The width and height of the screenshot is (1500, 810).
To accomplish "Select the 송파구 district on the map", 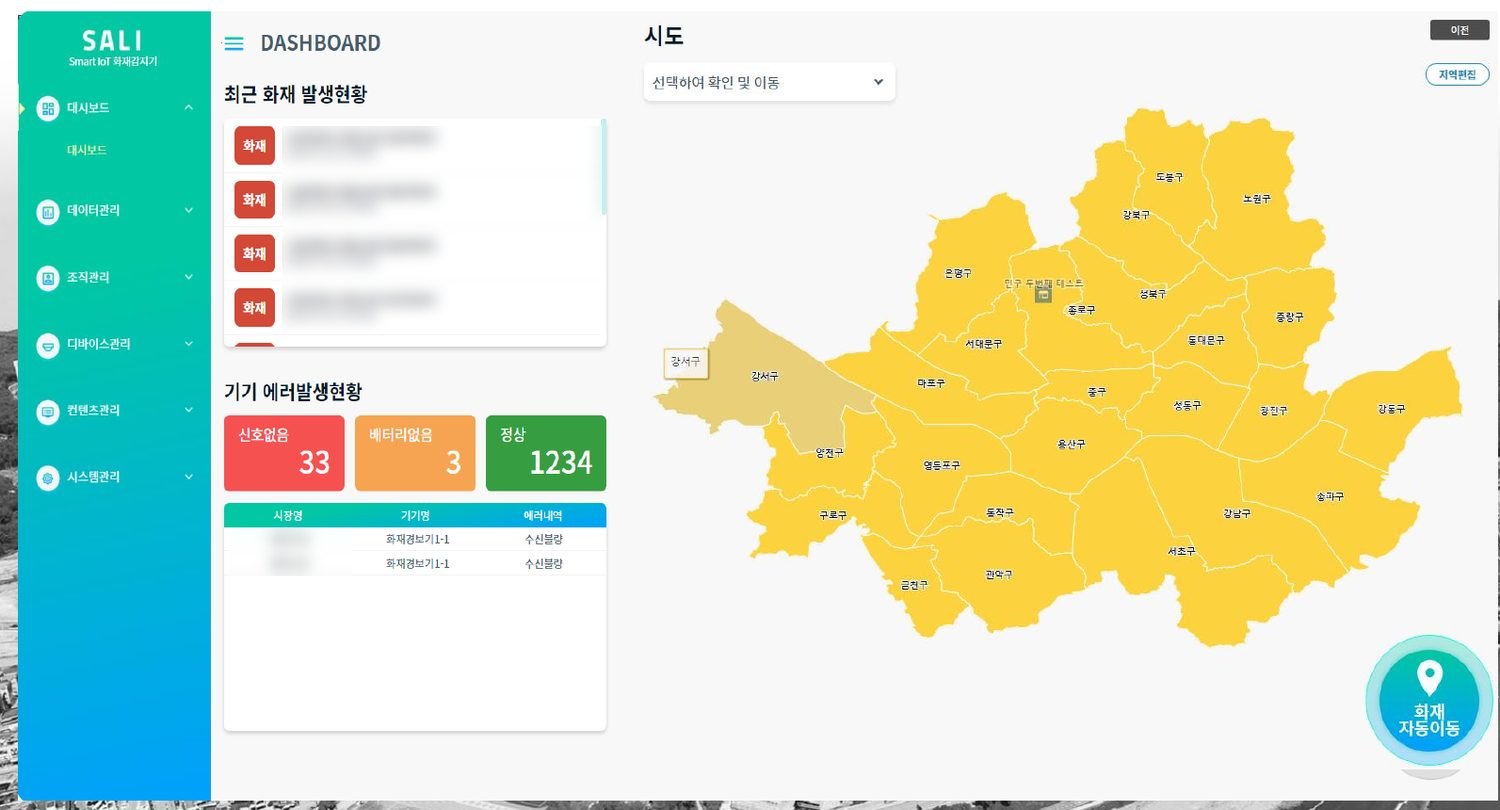I will (x=1329, y=496).
